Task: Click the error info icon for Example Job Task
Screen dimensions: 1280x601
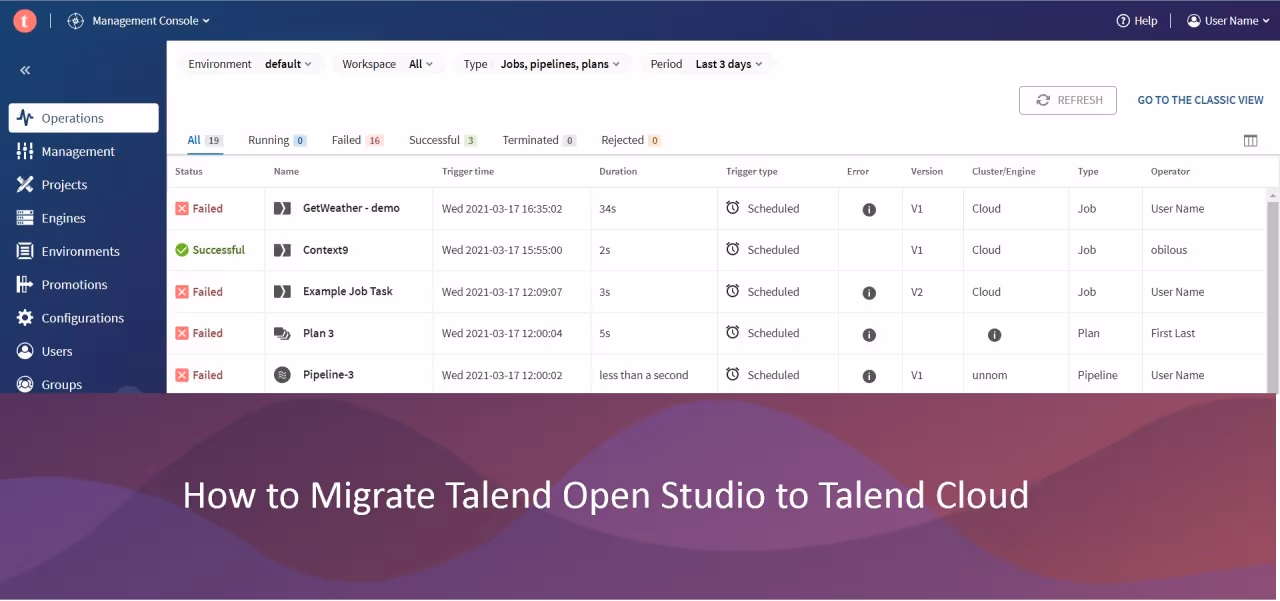Action: coord(869,293)
